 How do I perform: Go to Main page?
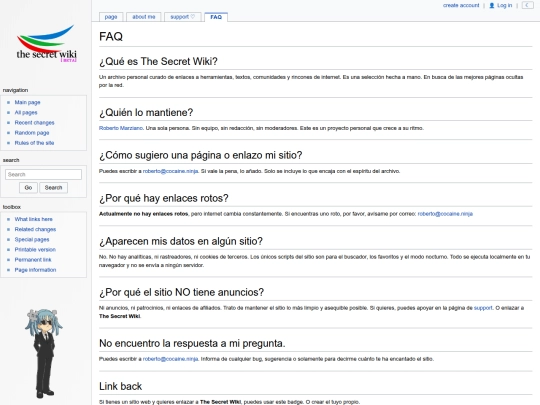[28, 102]
